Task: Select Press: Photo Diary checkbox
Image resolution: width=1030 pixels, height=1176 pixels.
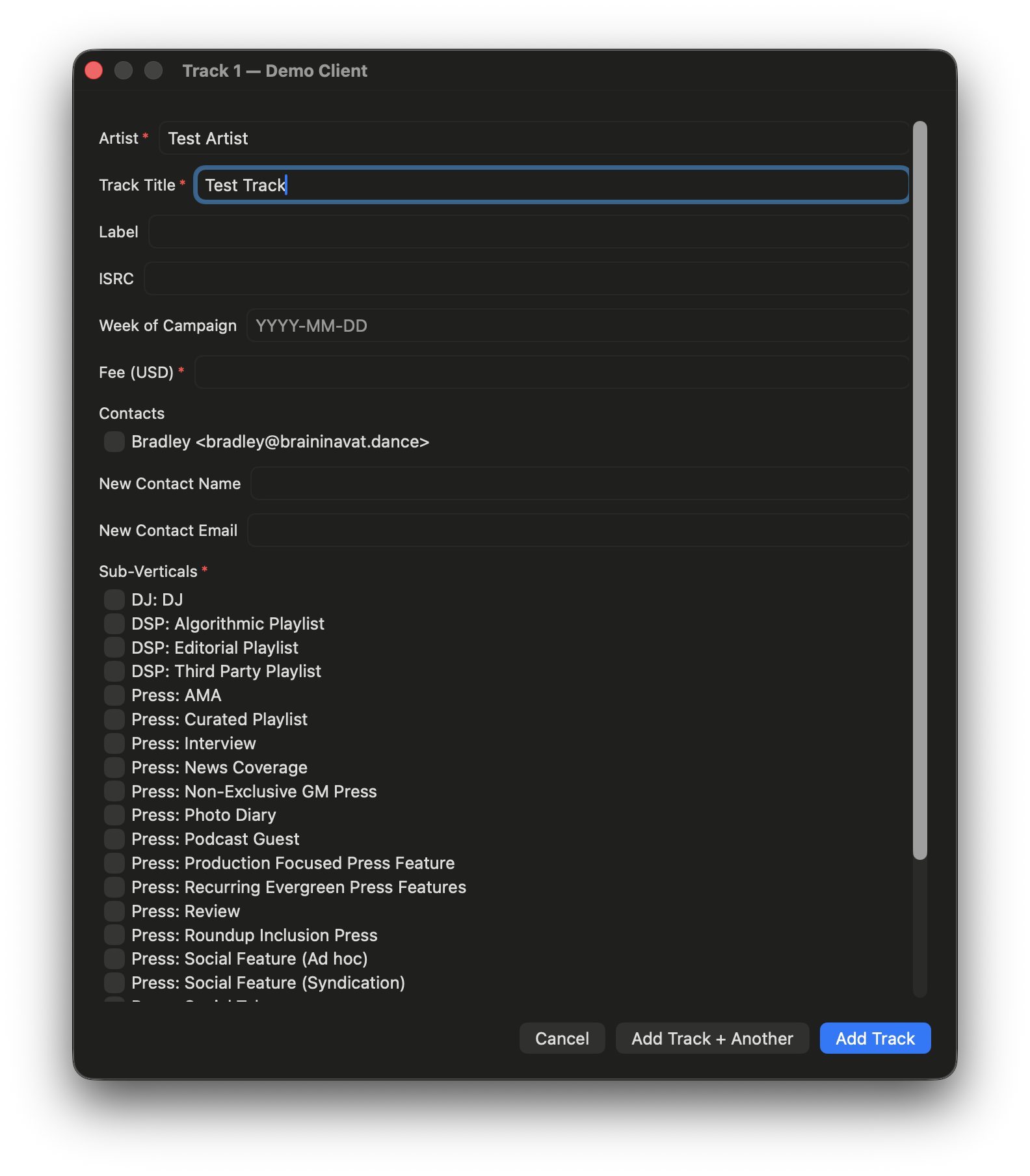Action: pyautogui.click(x=114, y=815)
